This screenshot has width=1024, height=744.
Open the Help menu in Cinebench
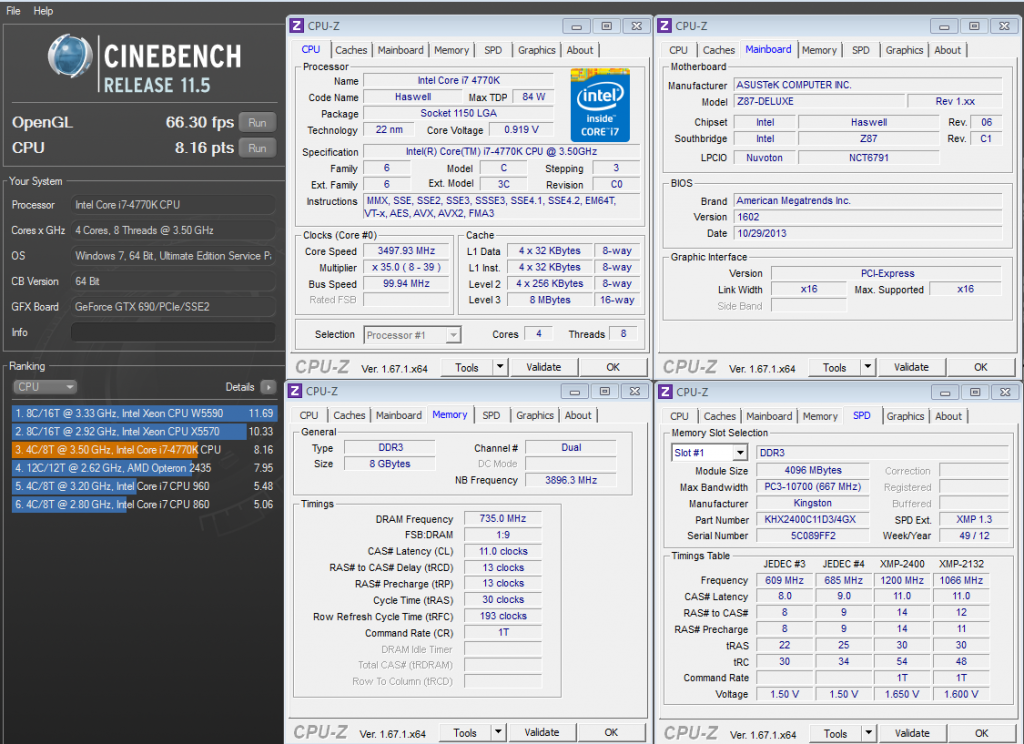tap(43, 11)
